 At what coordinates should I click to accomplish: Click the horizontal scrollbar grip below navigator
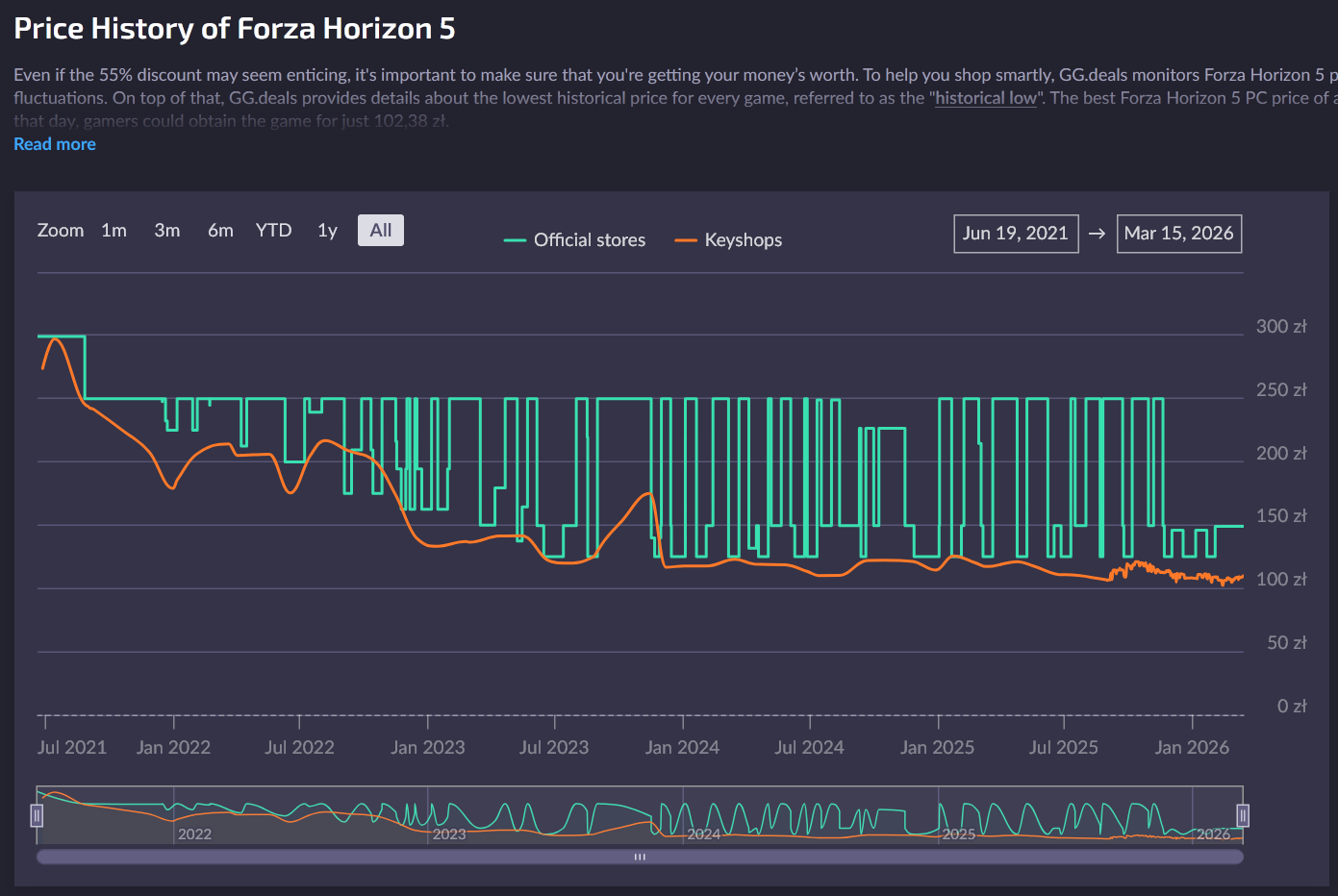(x=640, y=857)
